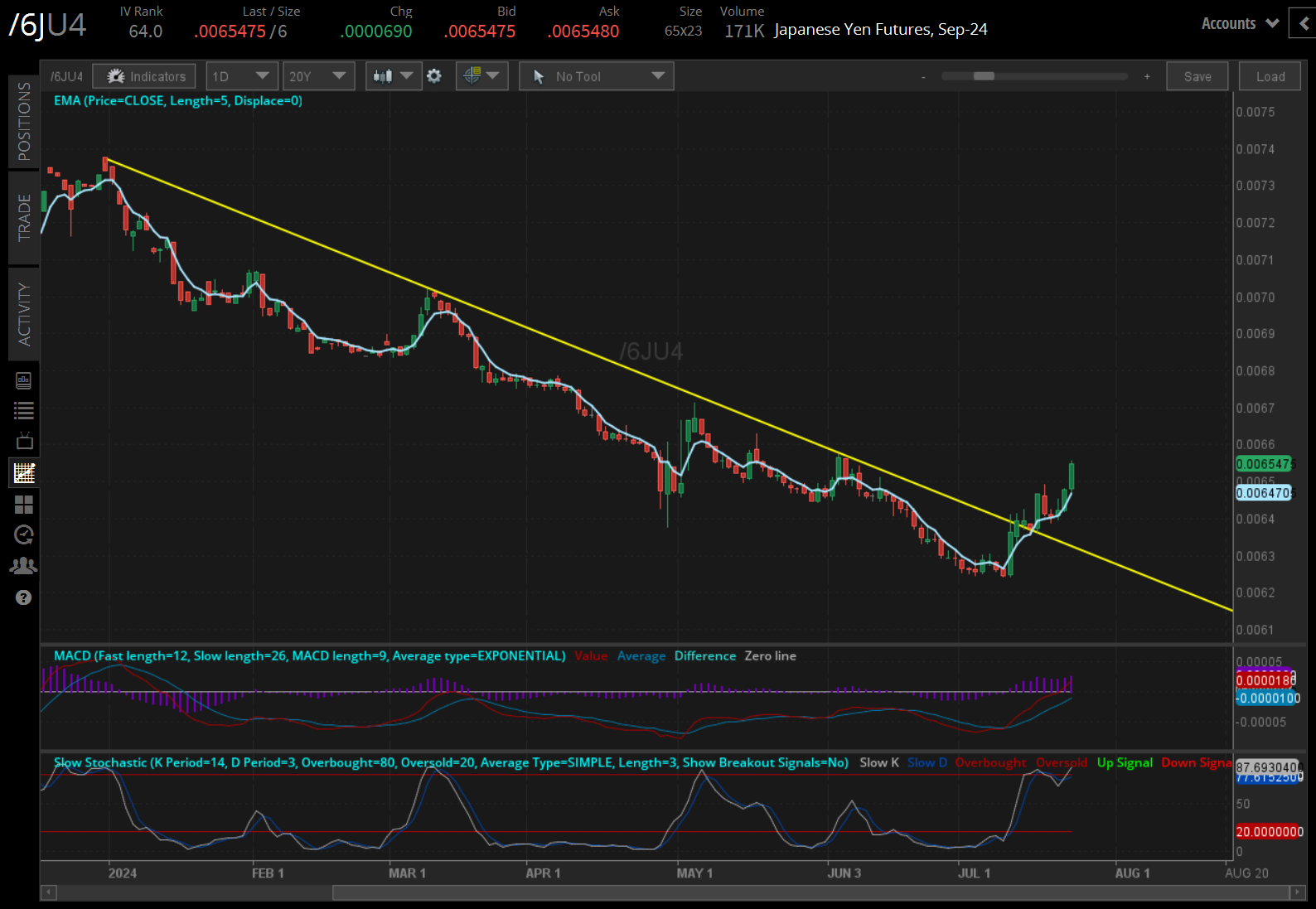Open the community people icon in sidebar
This screenshot has width=1316, height=909.
[24, 566]
